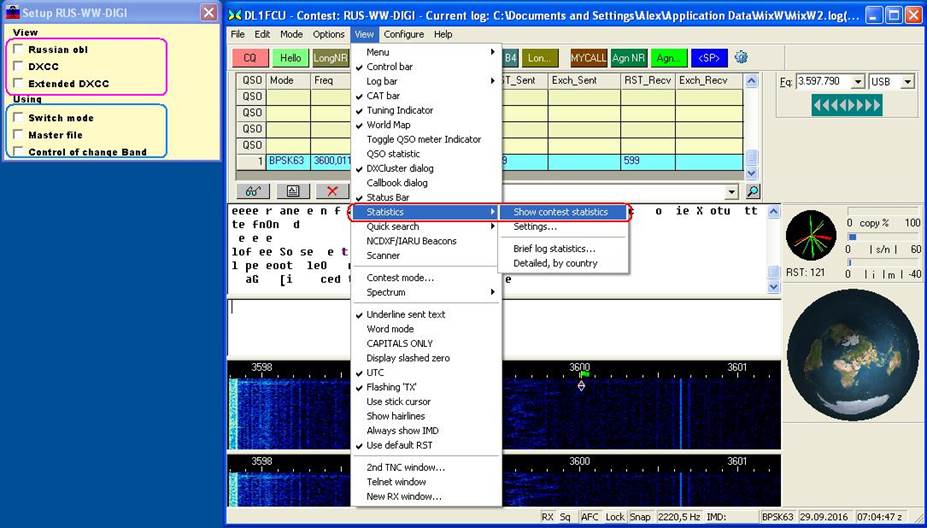Click the log entry icon beside binoculars
This screenshot has height=528, width=927.
click(292, 191)
